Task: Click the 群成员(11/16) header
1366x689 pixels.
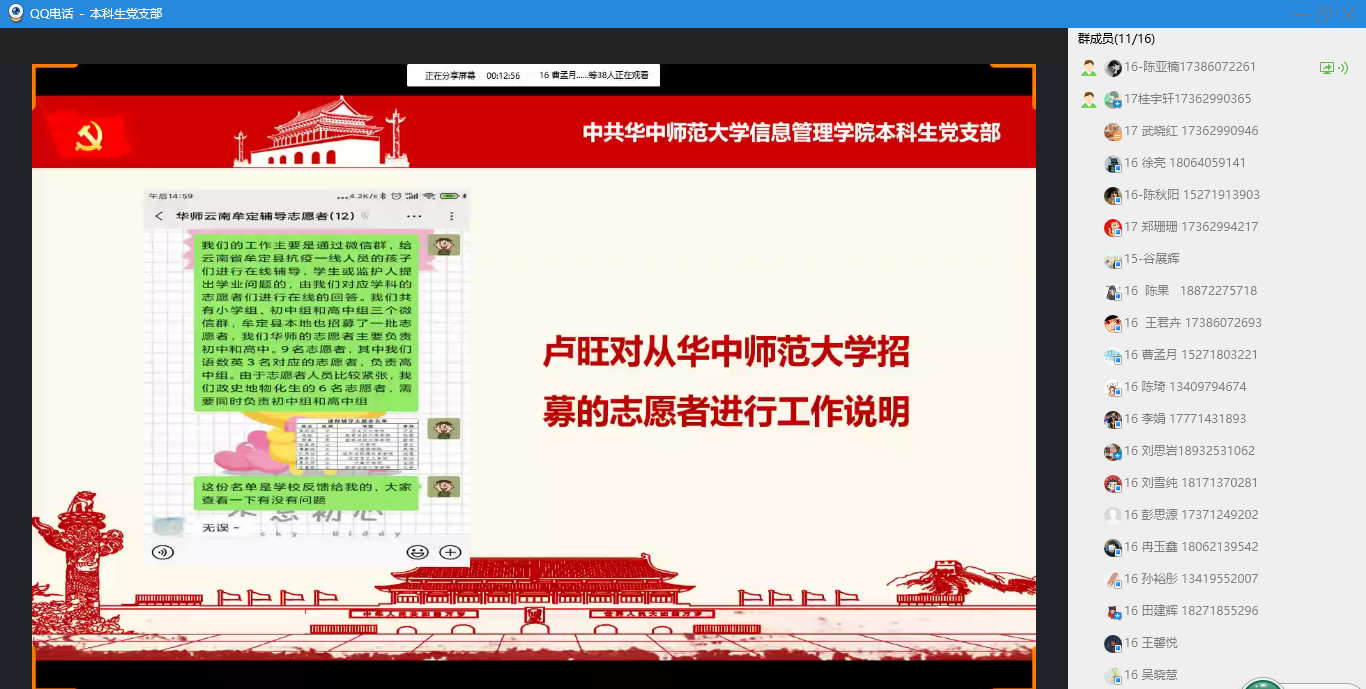Action: (x=1116, y=39)
